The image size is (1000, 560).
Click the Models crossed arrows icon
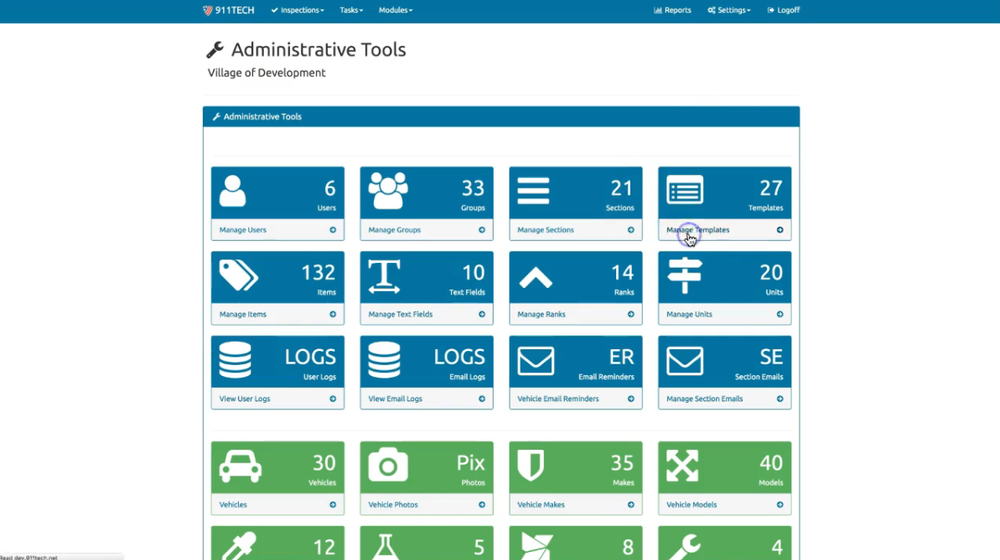[x=682, y=466]
